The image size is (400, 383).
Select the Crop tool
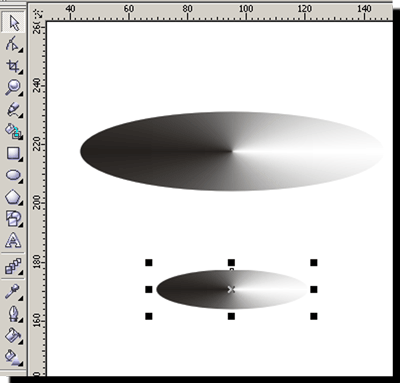point(13,66)
